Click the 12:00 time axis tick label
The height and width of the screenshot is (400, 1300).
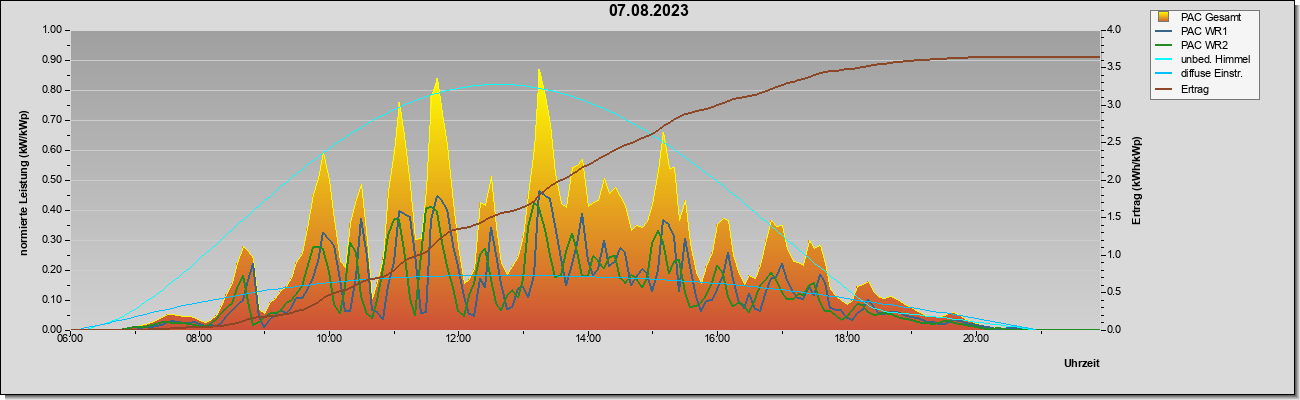[x=458, y=339]
